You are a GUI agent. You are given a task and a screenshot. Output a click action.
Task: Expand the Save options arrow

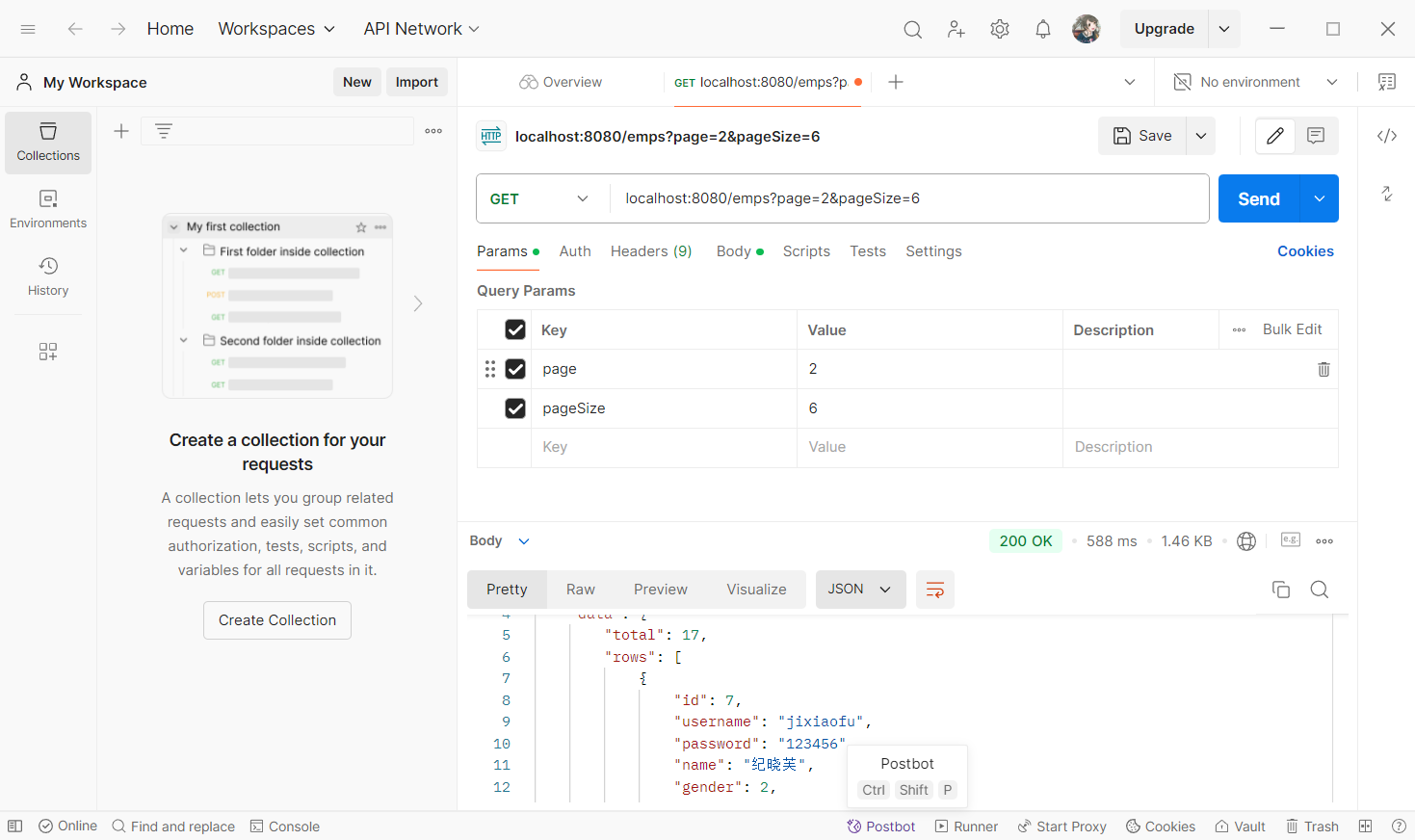(1201, 136)
